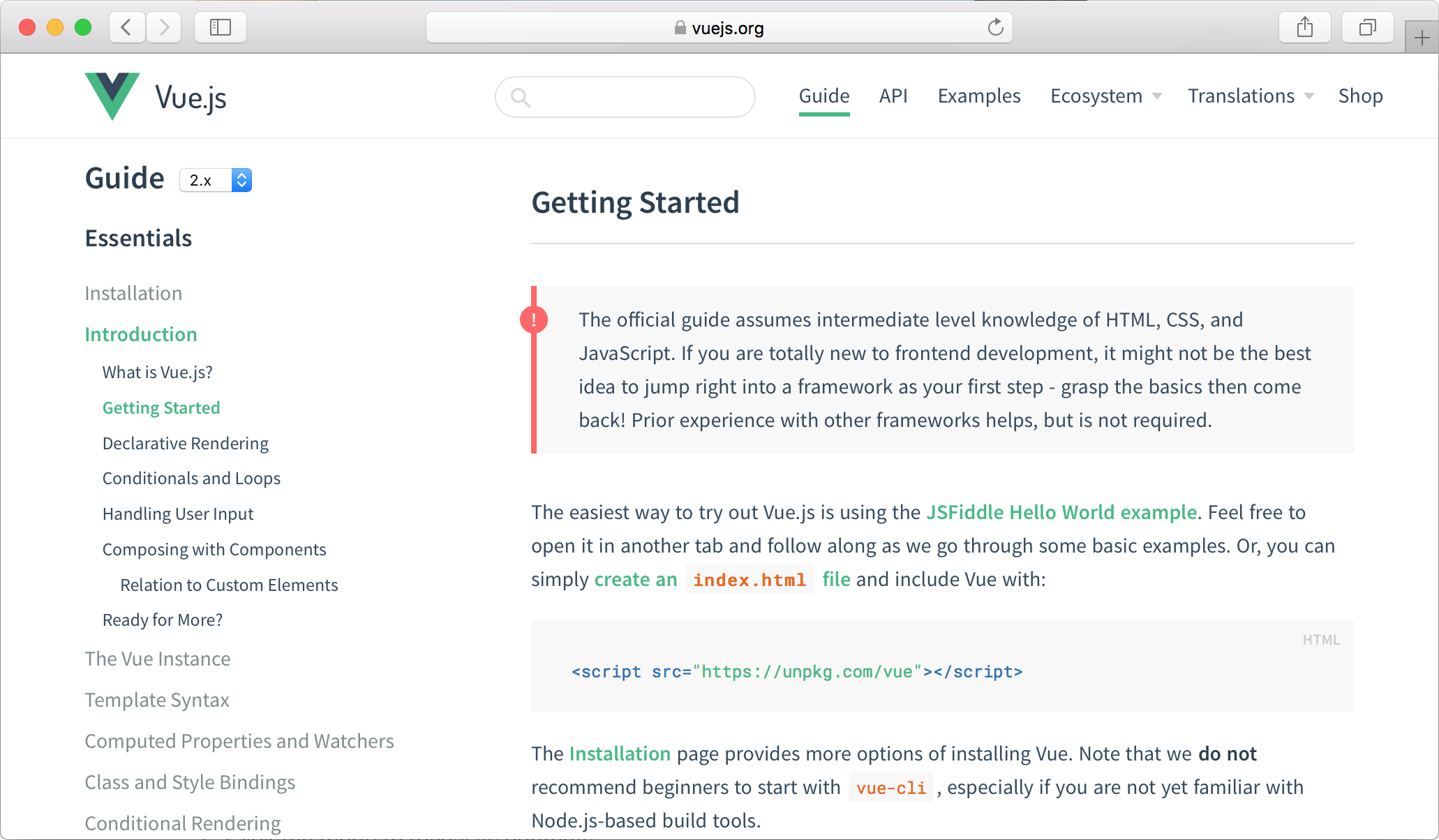Select Introduction in the sidebar
Screen dimensions: 1439x840
(141, 334)
